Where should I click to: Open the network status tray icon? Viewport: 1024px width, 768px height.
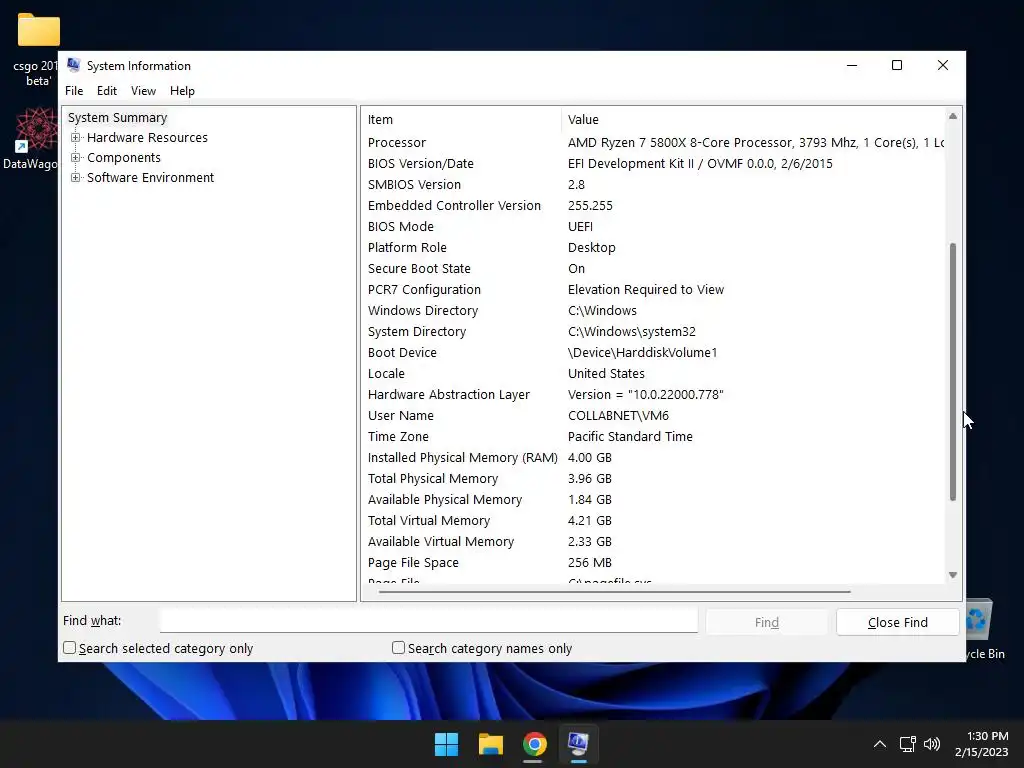pyautogui.click(x=907, y=744)
